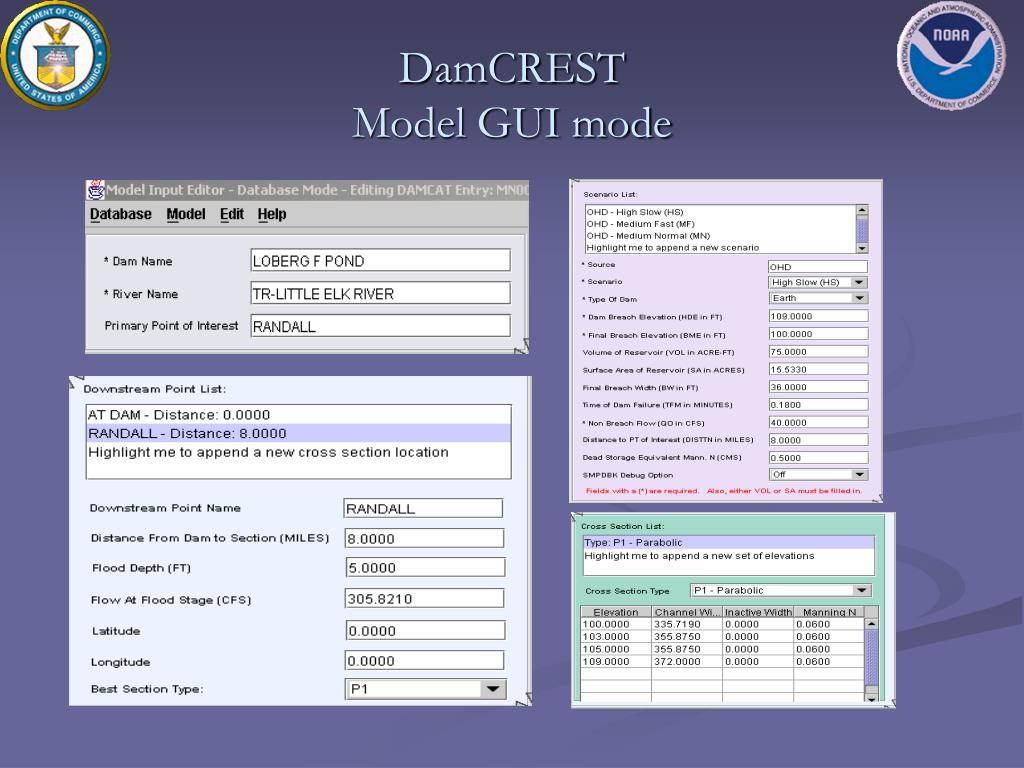Image resolution: width=1024 pixels, height=768 pixels.
Task: Click the Non Breach Flow field
Action: click(x=818, y=422)
